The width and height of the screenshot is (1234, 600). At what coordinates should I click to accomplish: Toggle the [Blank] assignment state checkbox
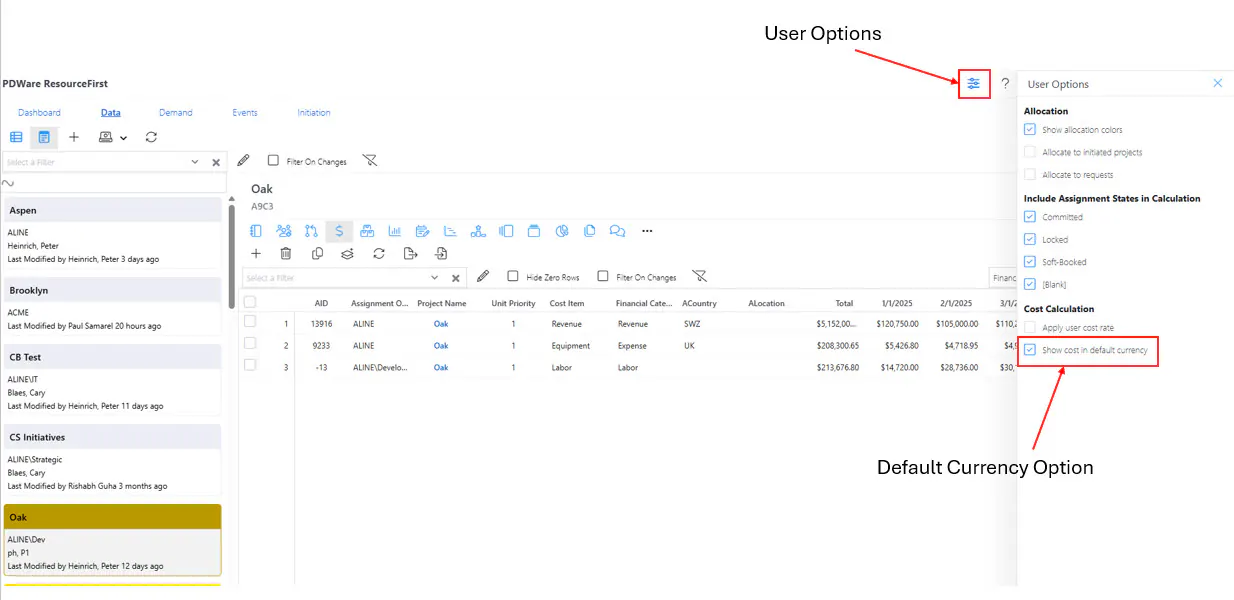(1030, 285)
